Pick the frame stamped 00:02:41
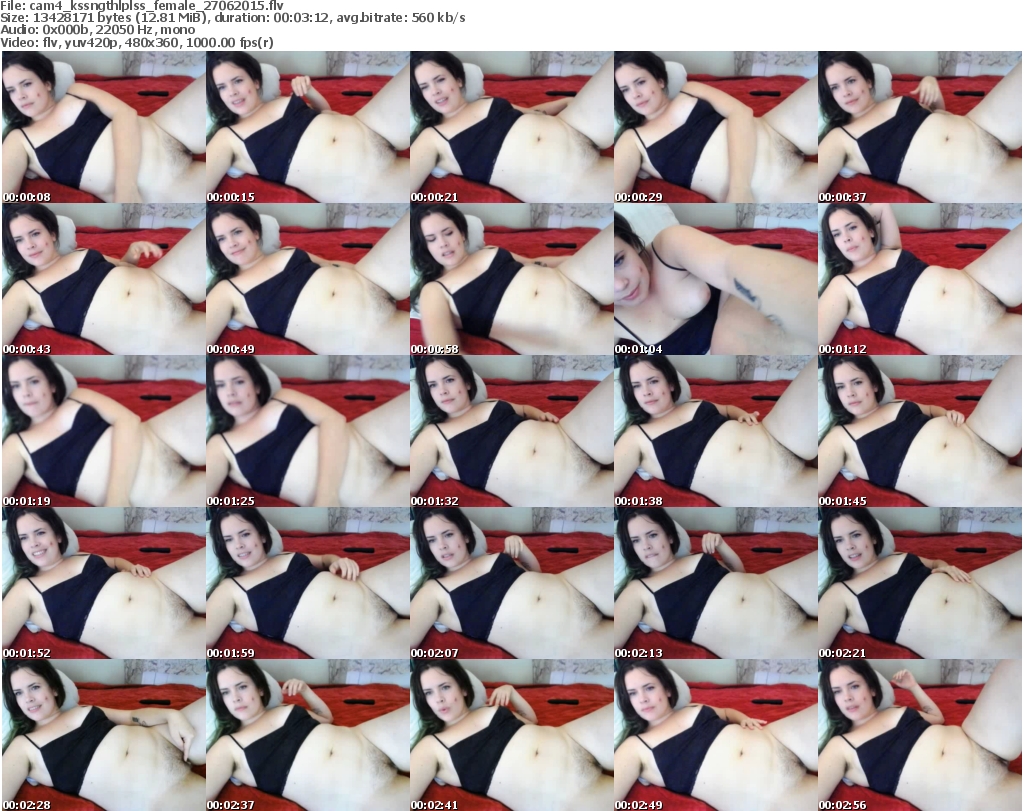The image size is (1024, 811). click(511, 735)
